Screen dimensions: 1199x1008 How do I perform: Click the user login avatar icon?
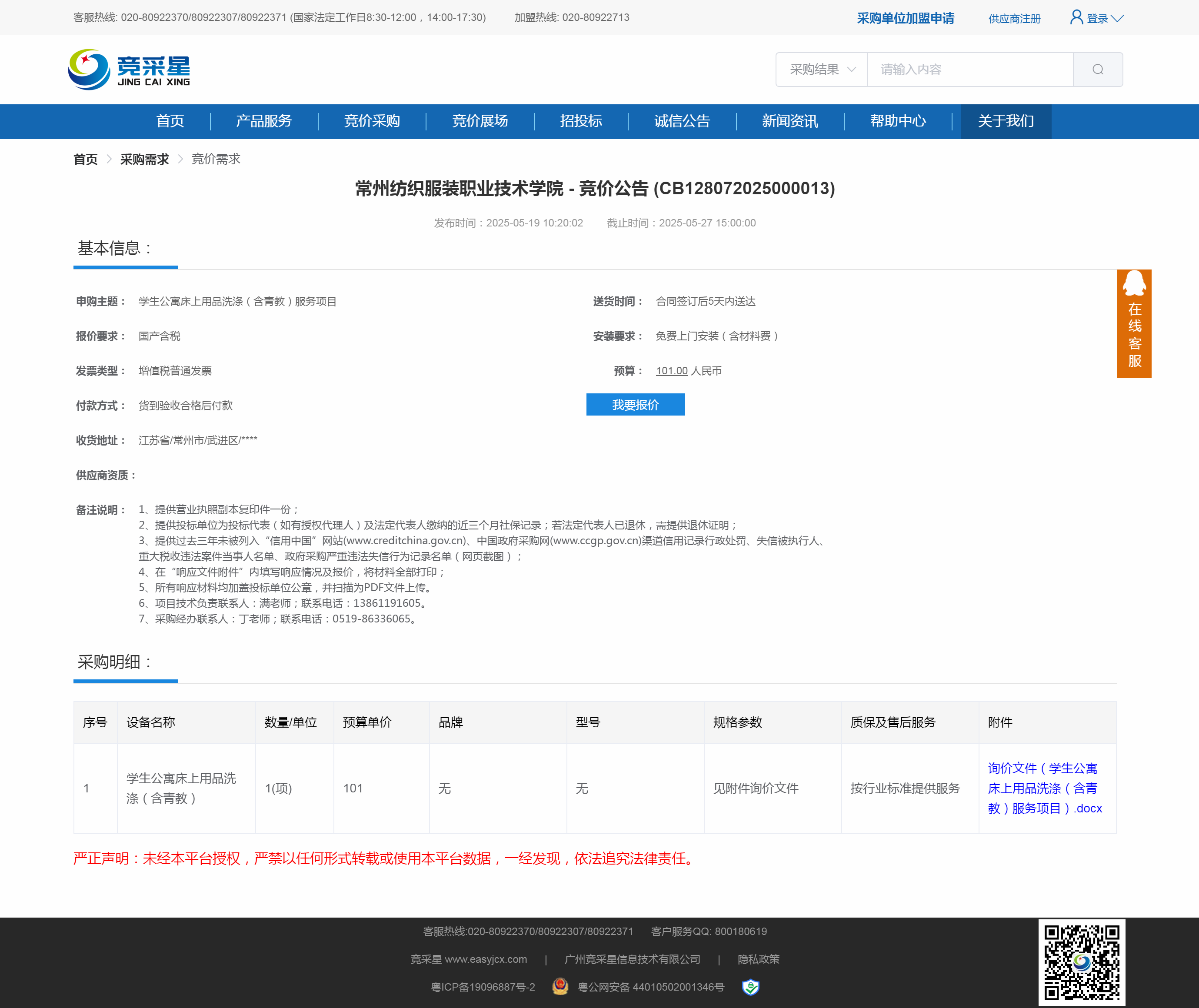pos(1076,17)
